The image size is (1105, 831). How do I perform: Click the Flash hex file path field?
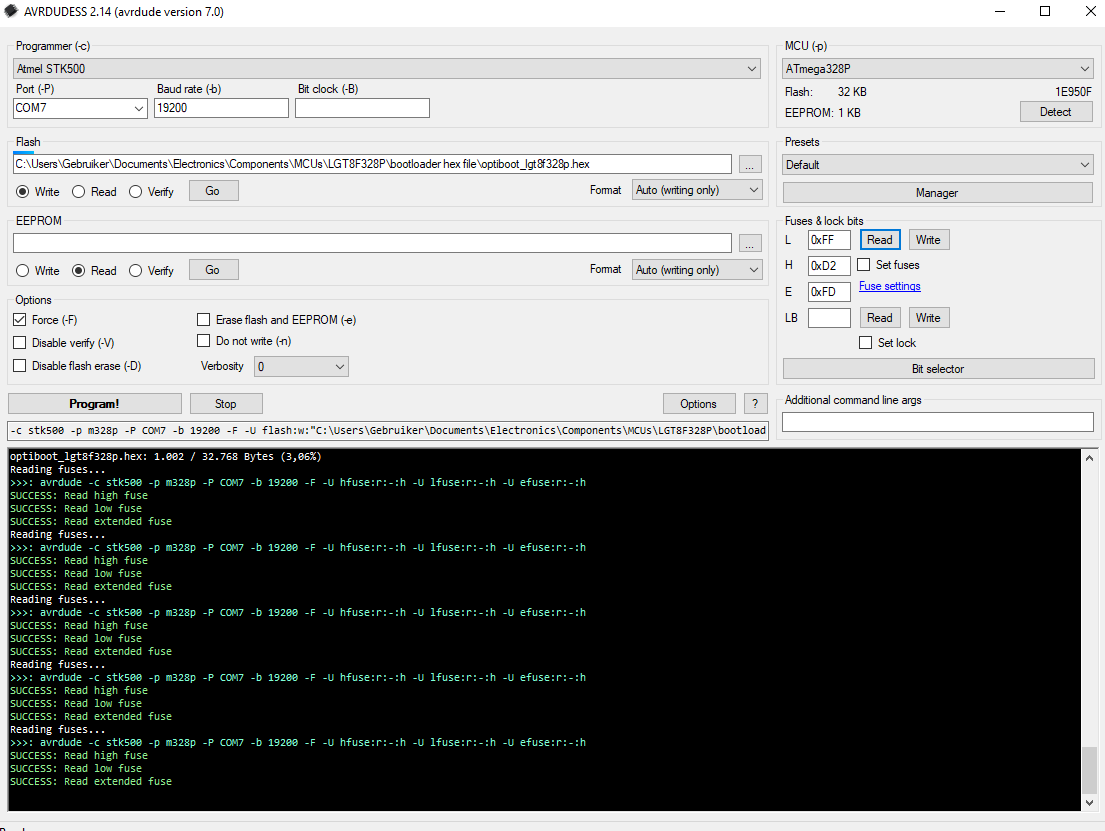372,164
